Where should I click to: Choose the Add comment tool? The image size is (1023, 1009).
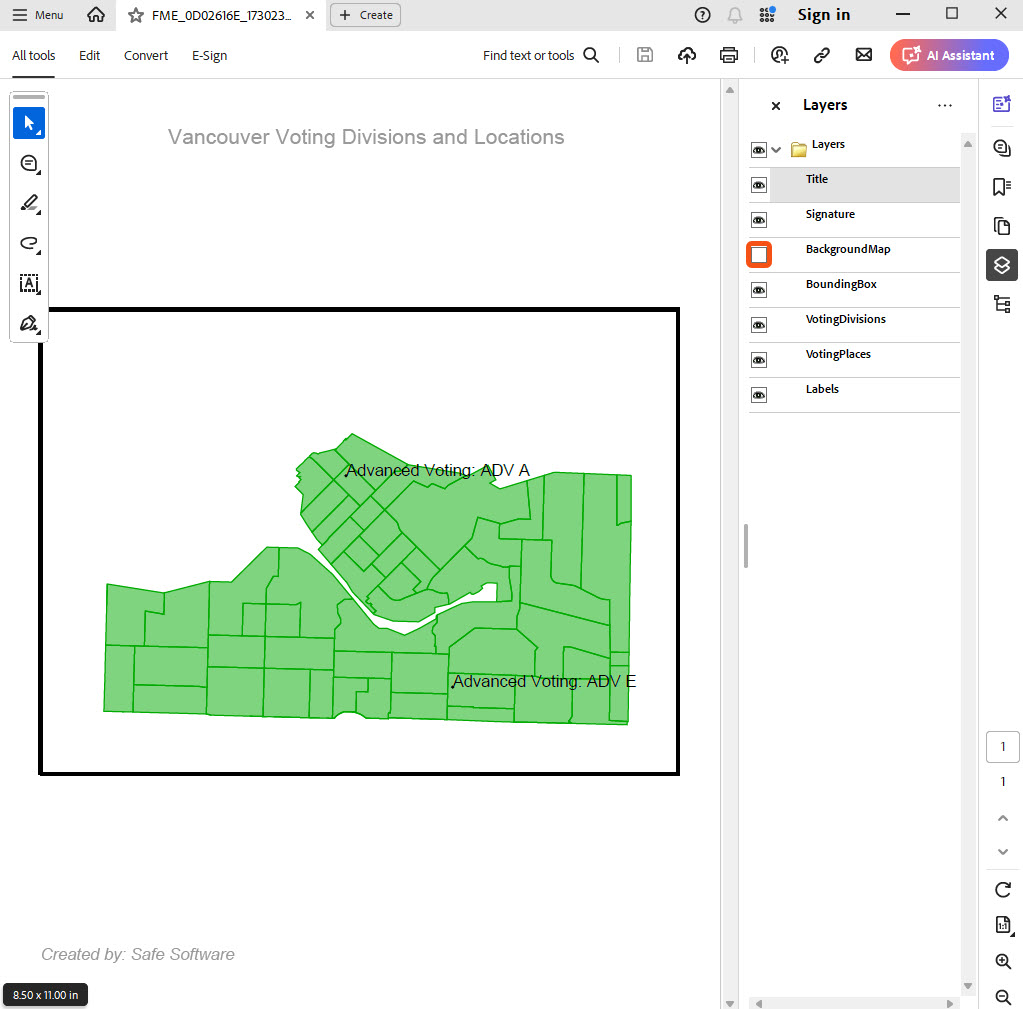[x=29, y=163]
